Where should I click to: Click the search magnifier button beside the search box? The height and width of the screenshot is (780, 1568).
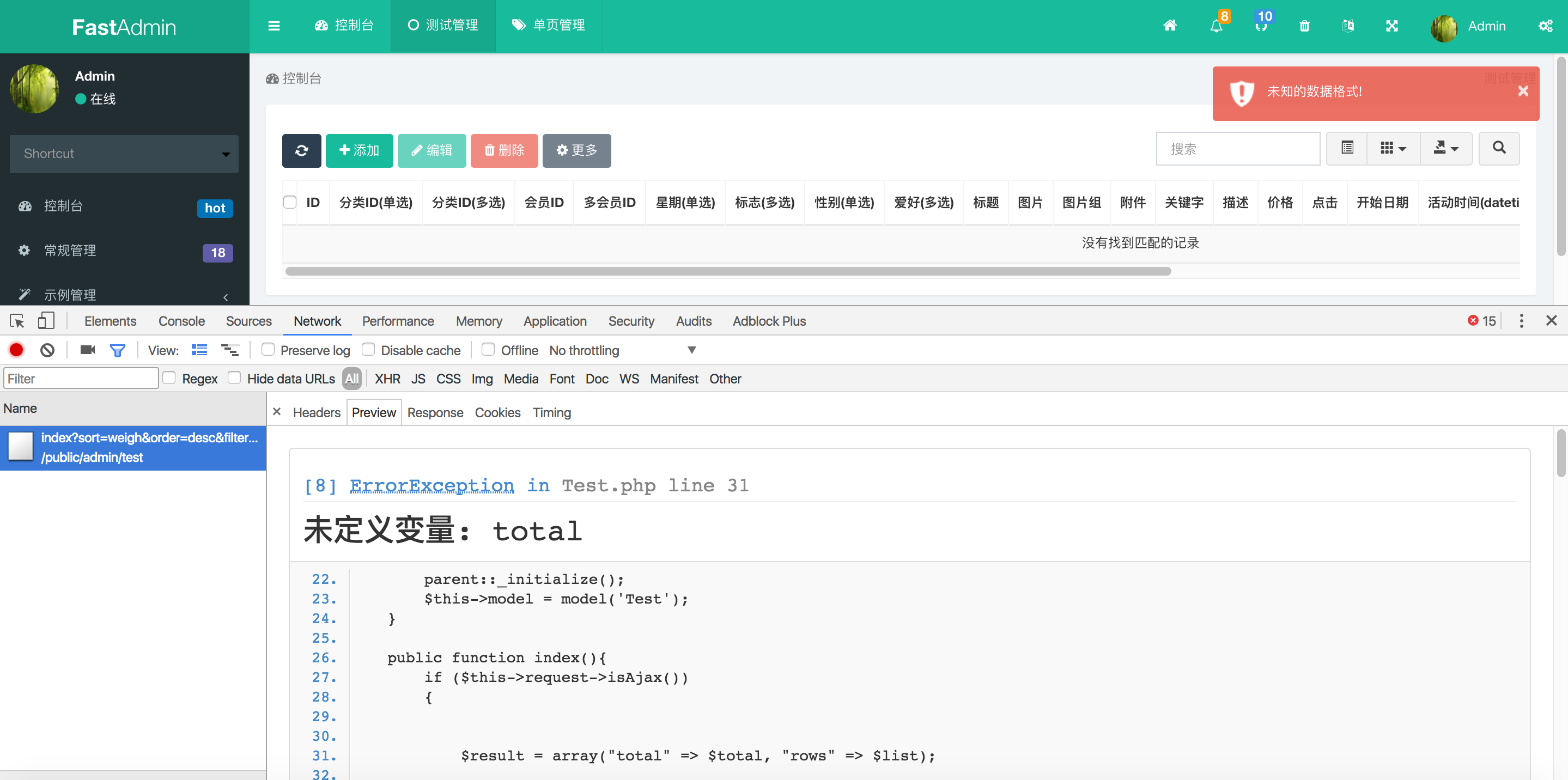[1499, 148]
